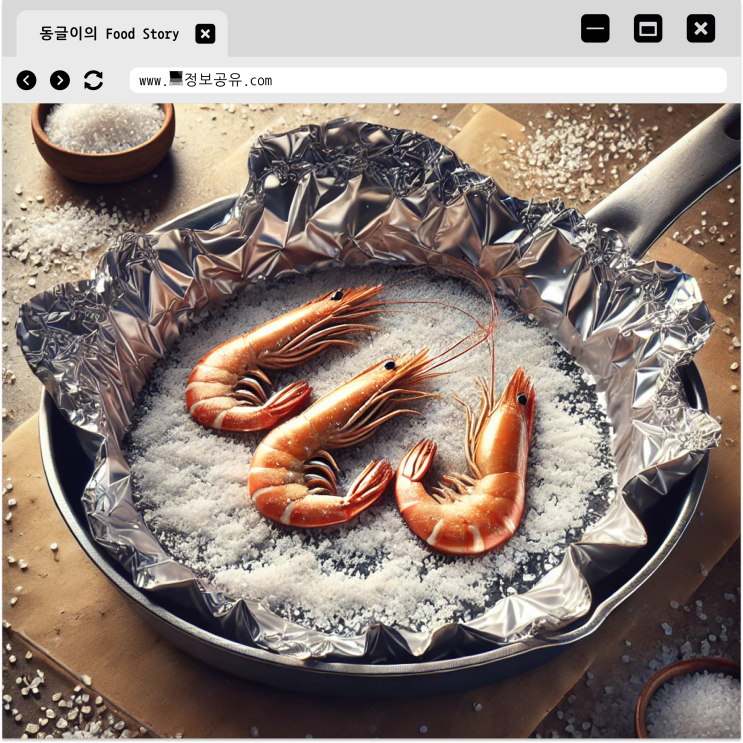The width and height of the screenshot is (743, 743).
Task: Reload the page with the refresh icon
Action: 93,80
